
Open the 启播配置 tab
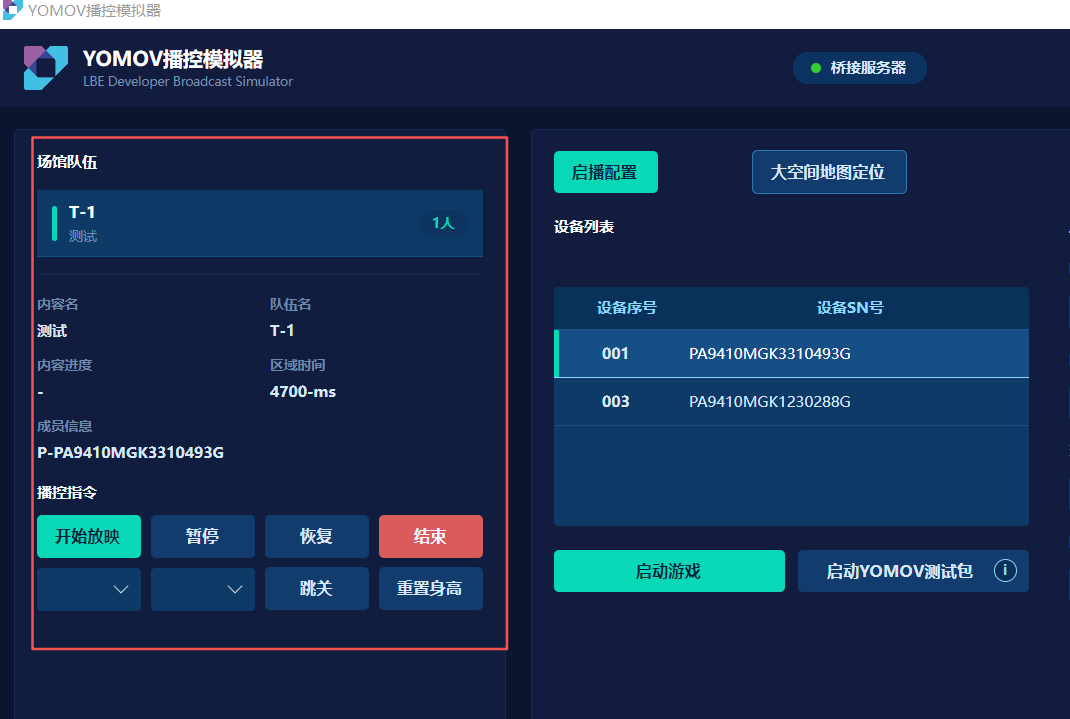pyautogui.click(x=605, y=172)
